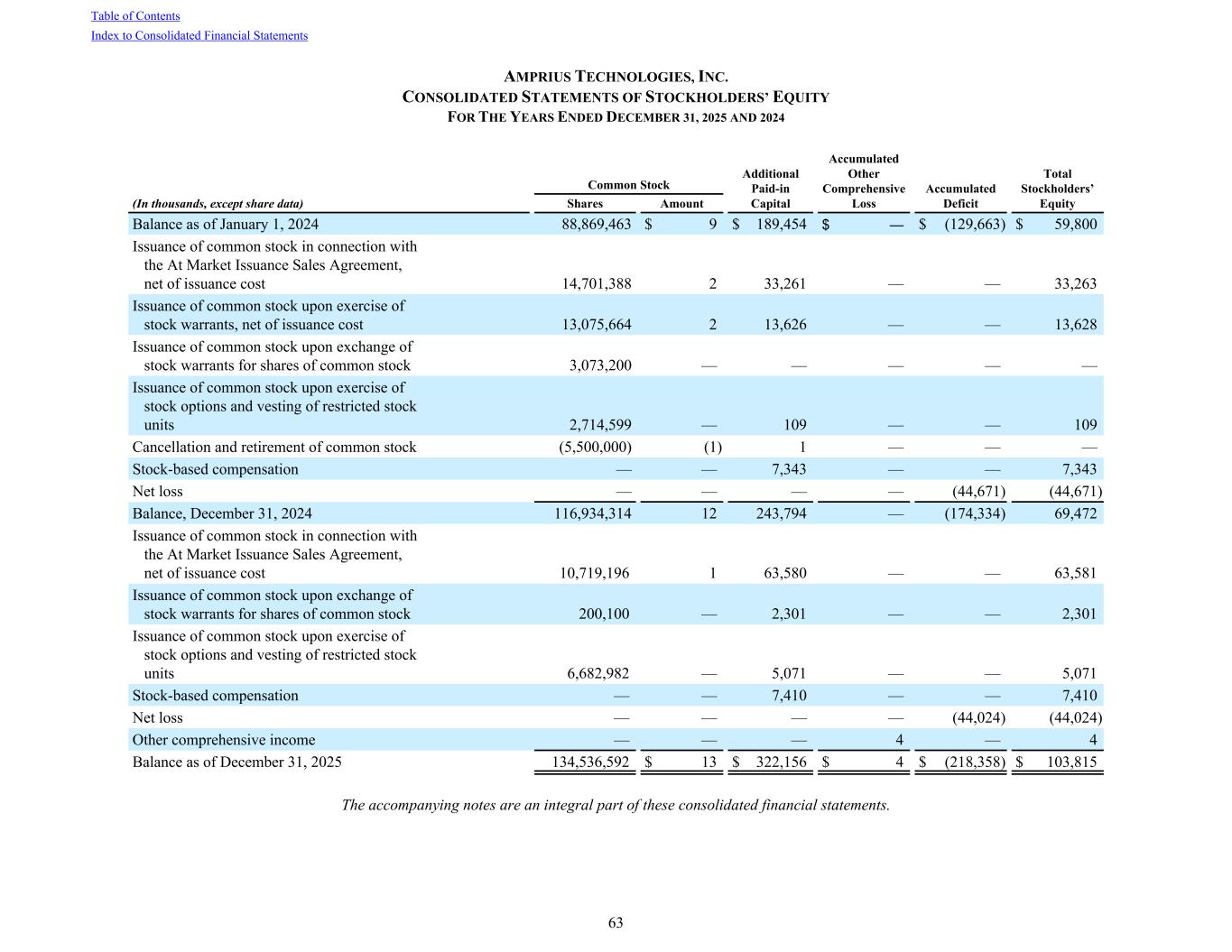Click the Additional Paid-in Capital column header
This screenshot has width=1232, height=952.
[770, 189]
